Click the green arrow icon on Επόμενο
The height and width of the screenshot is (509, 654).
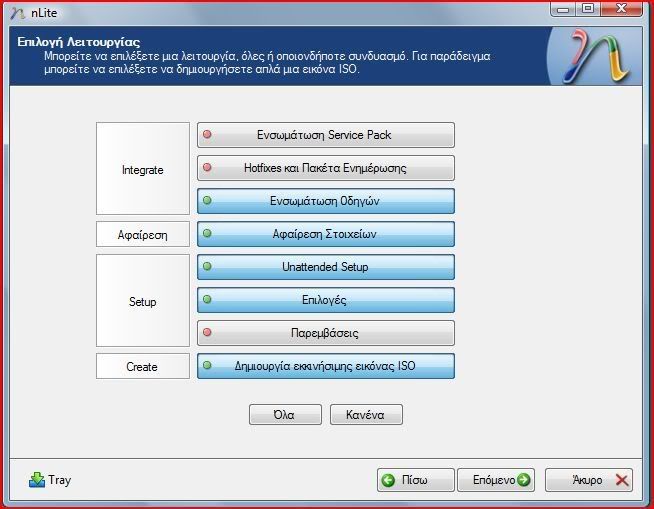point(524,480)
